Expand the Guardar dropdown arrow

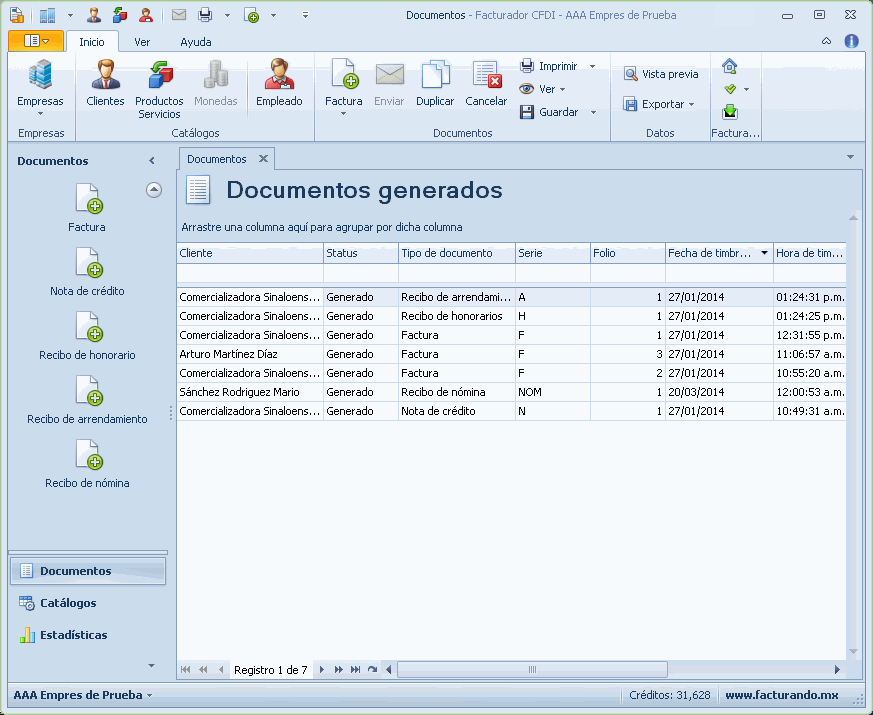pos(593,112)
